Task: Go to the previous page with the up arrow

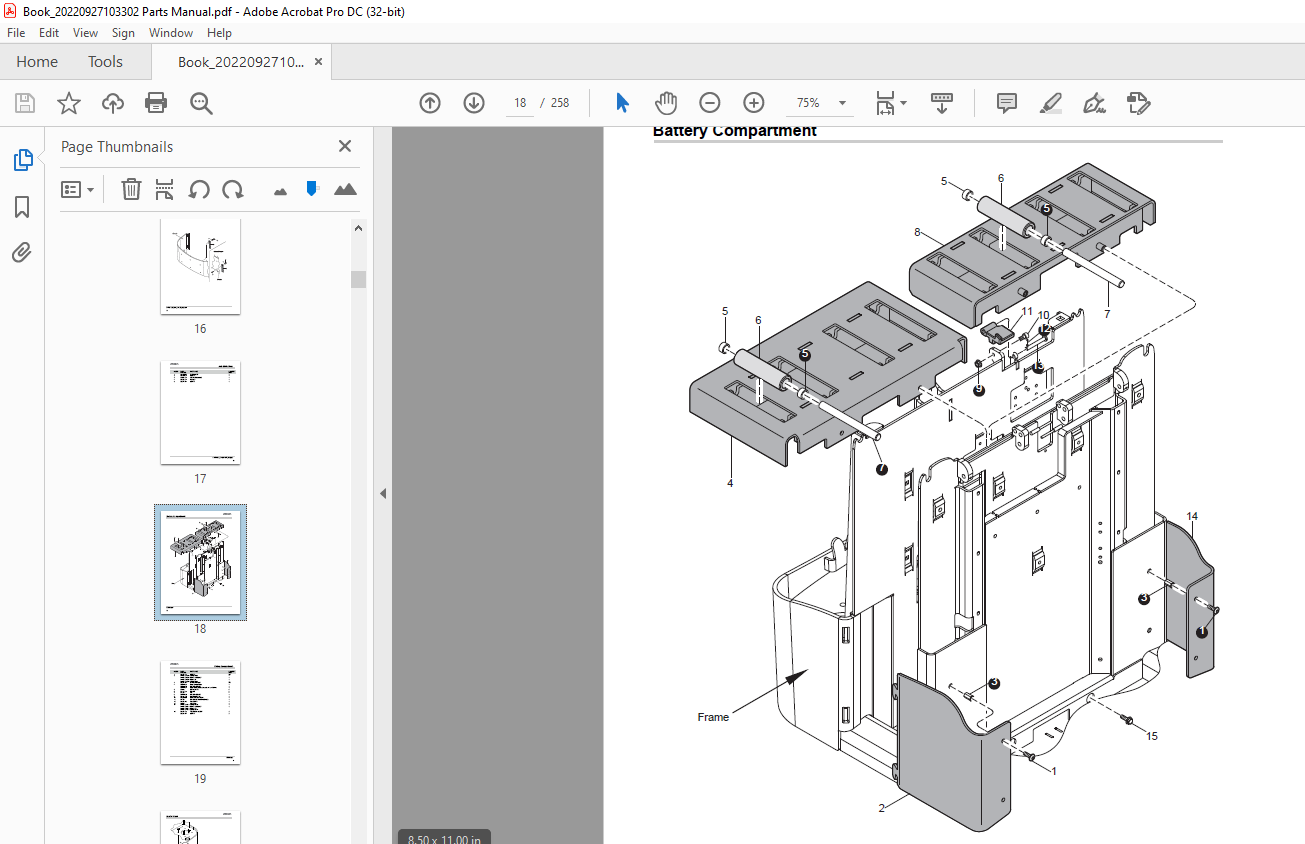Action: point(430,103)
